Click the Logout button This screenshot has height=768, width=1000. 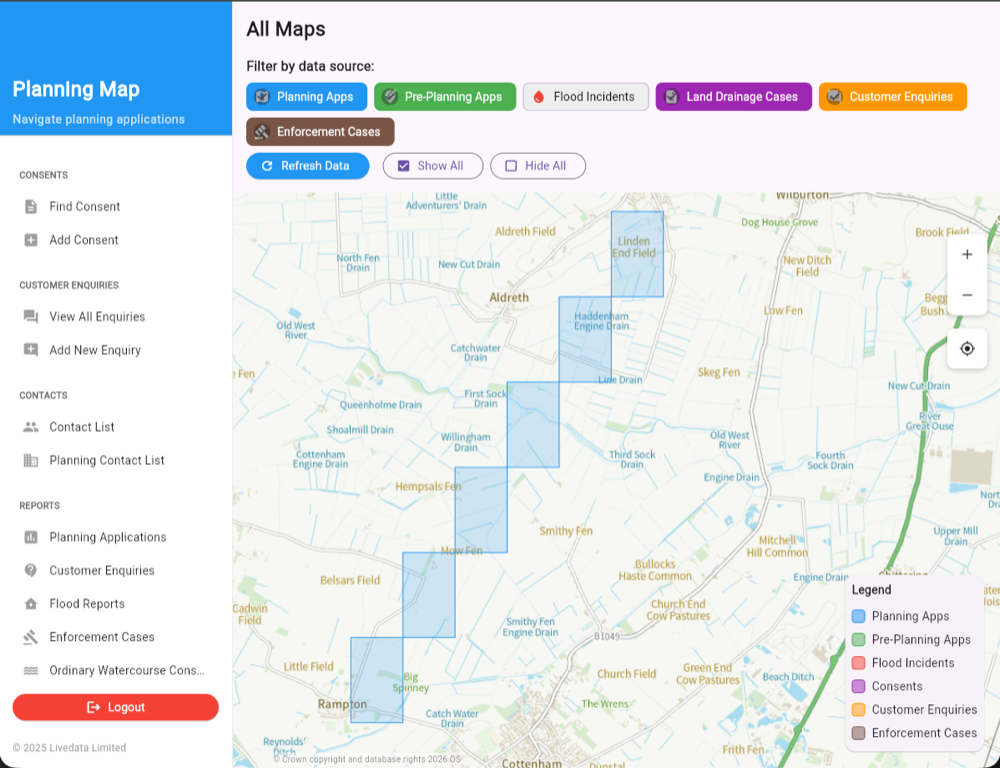click(115, 707)
